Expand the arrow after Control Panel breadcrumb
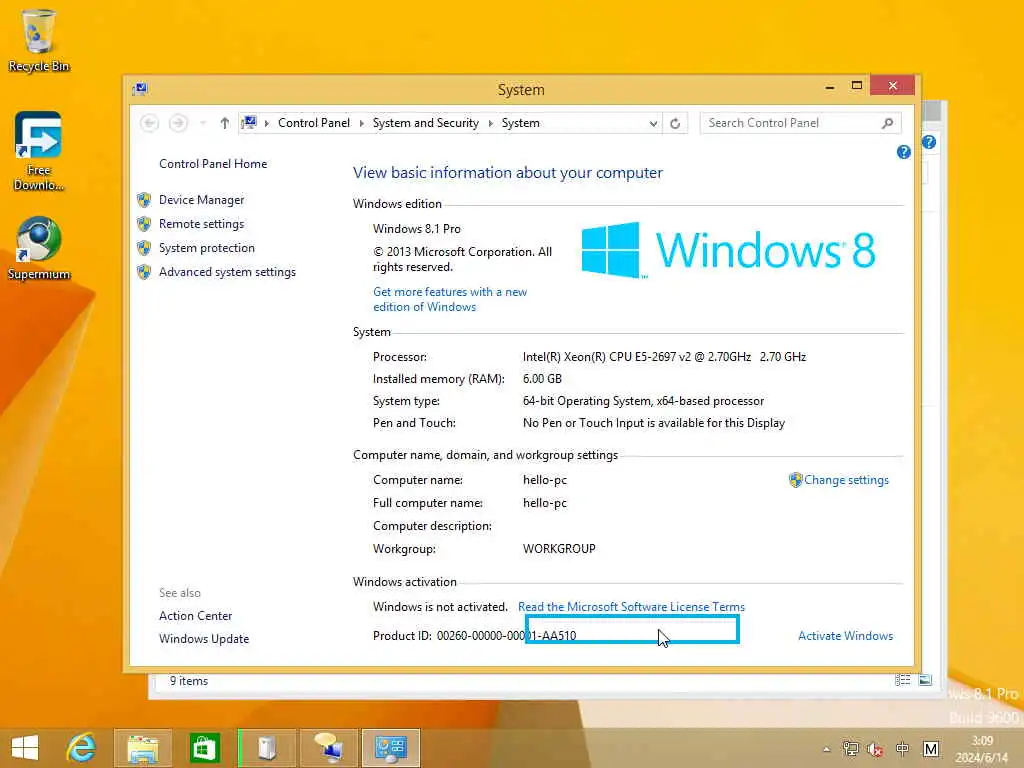1024x768 pixels. click(361, 123)
